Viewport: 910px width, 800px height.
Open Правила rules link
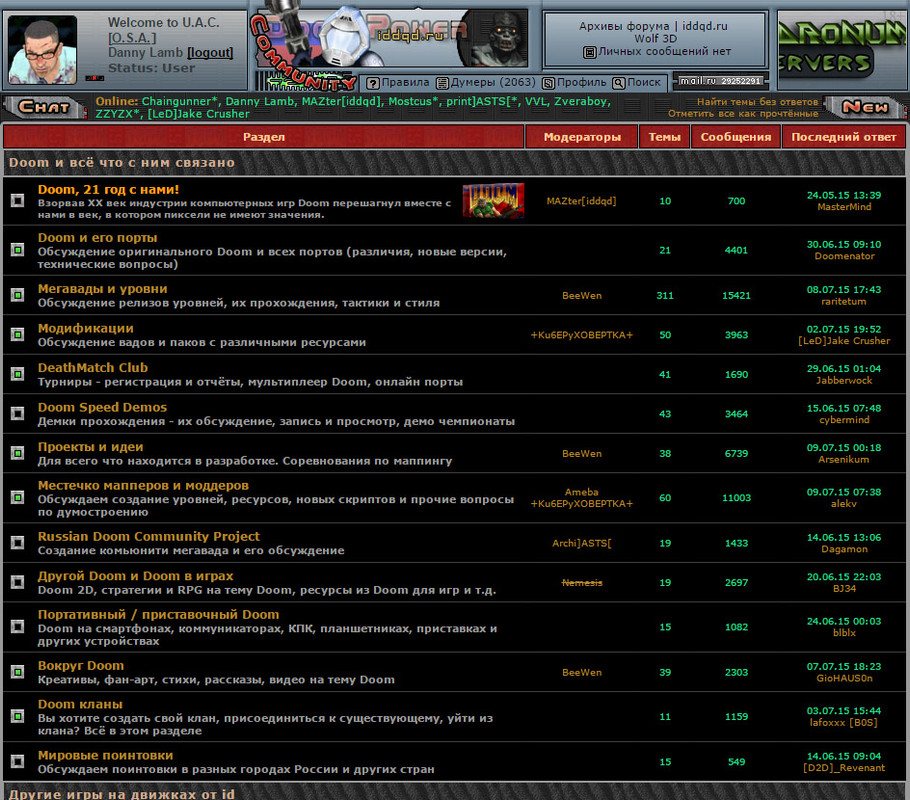click(x=405, y=82)
